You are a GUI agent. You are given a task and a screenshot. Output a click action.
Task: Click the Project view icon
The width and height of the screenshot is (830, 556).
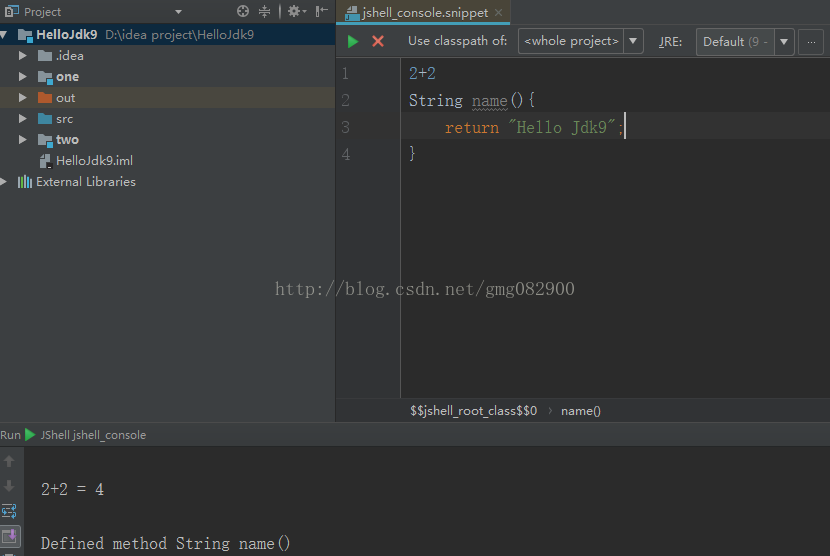(x=12, y=11)
